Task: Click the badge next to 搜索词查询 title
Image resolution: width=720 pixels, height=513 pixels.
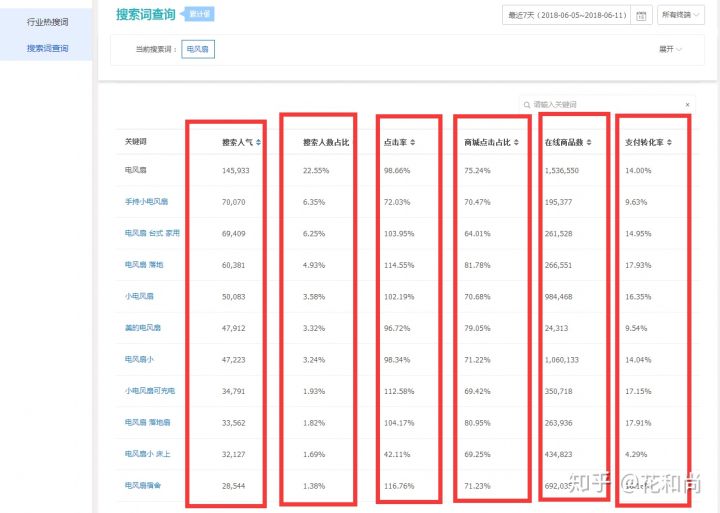Action: (x=199, y=14)
